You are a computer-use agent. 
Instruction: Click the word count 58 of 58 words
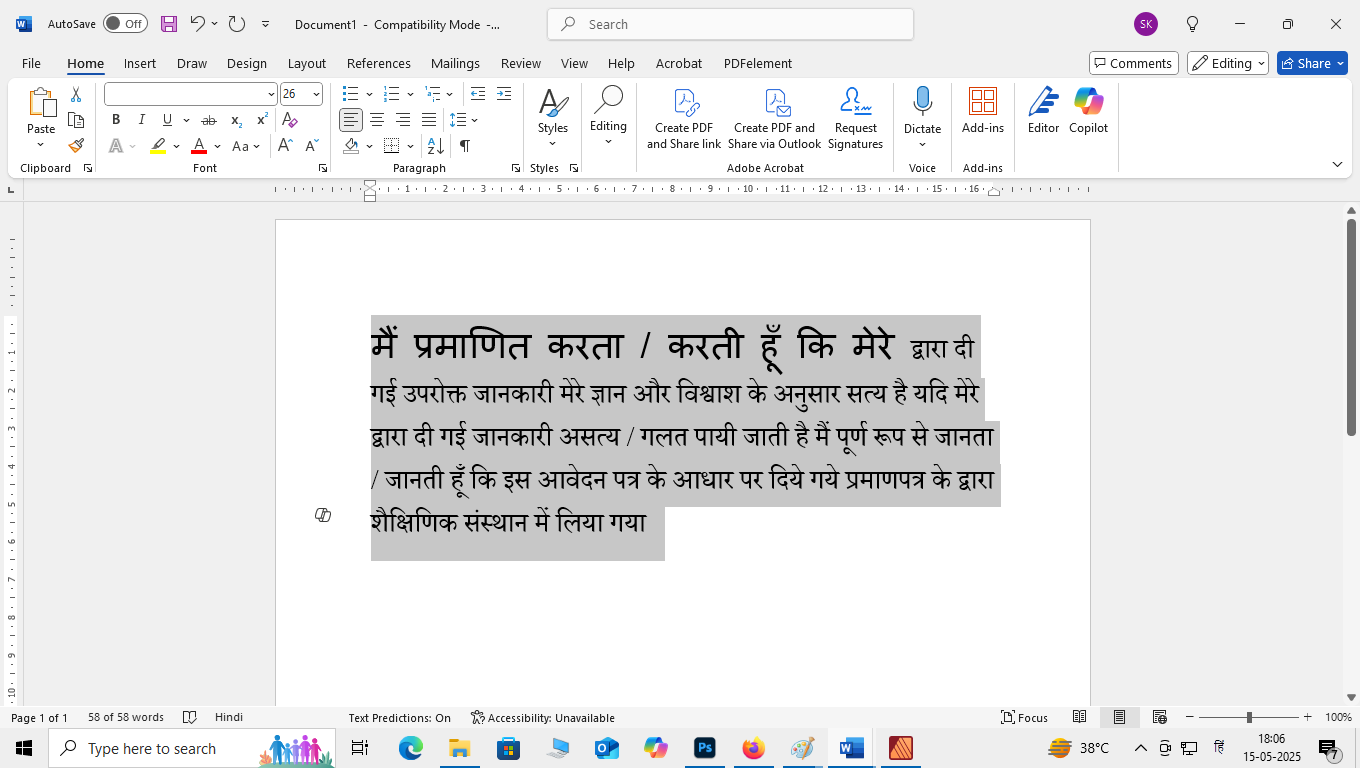[126, 717]
